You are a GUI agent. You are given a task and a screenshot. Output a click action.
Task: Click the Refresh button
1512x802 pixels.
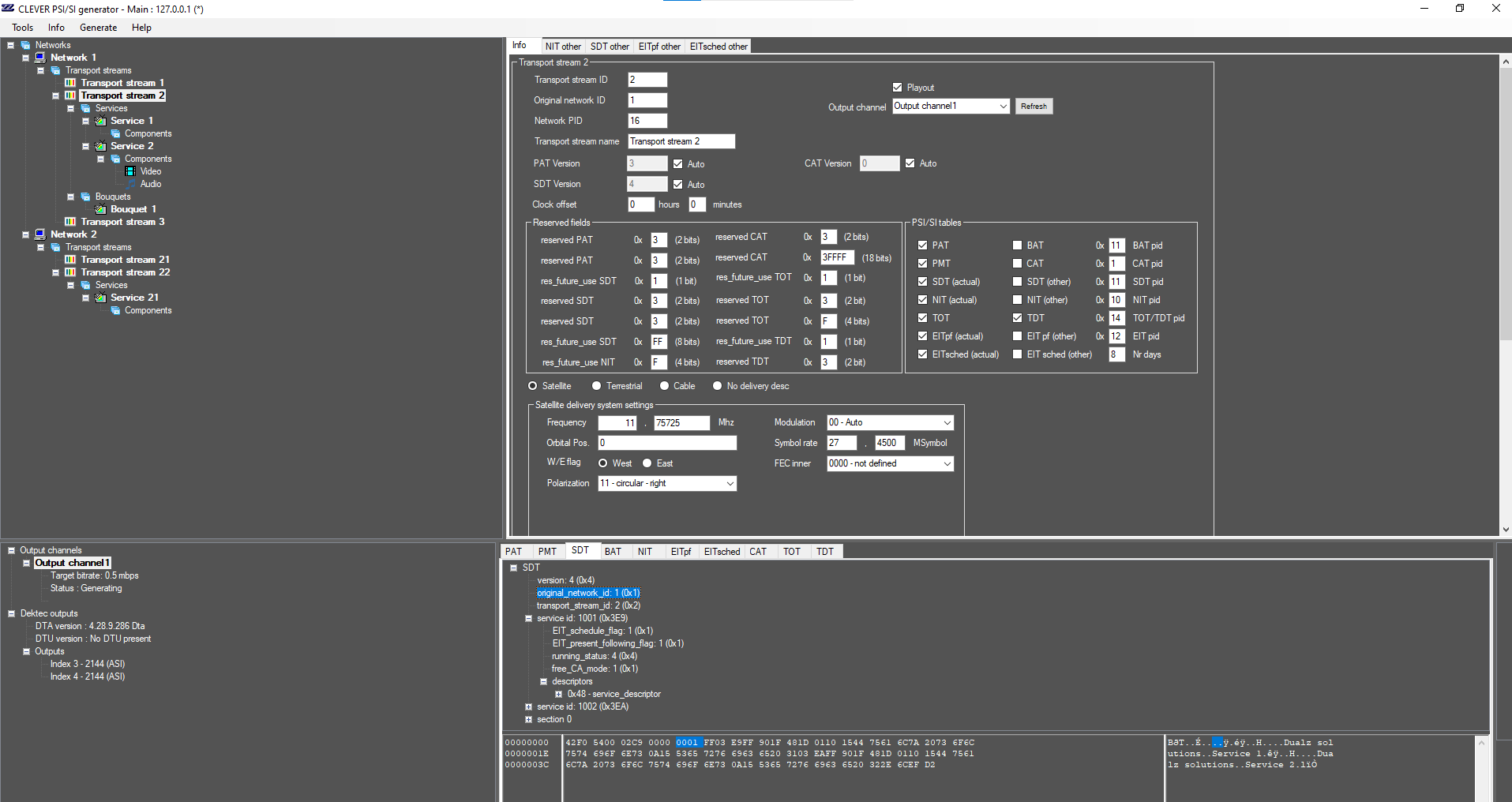point(1034,107)
